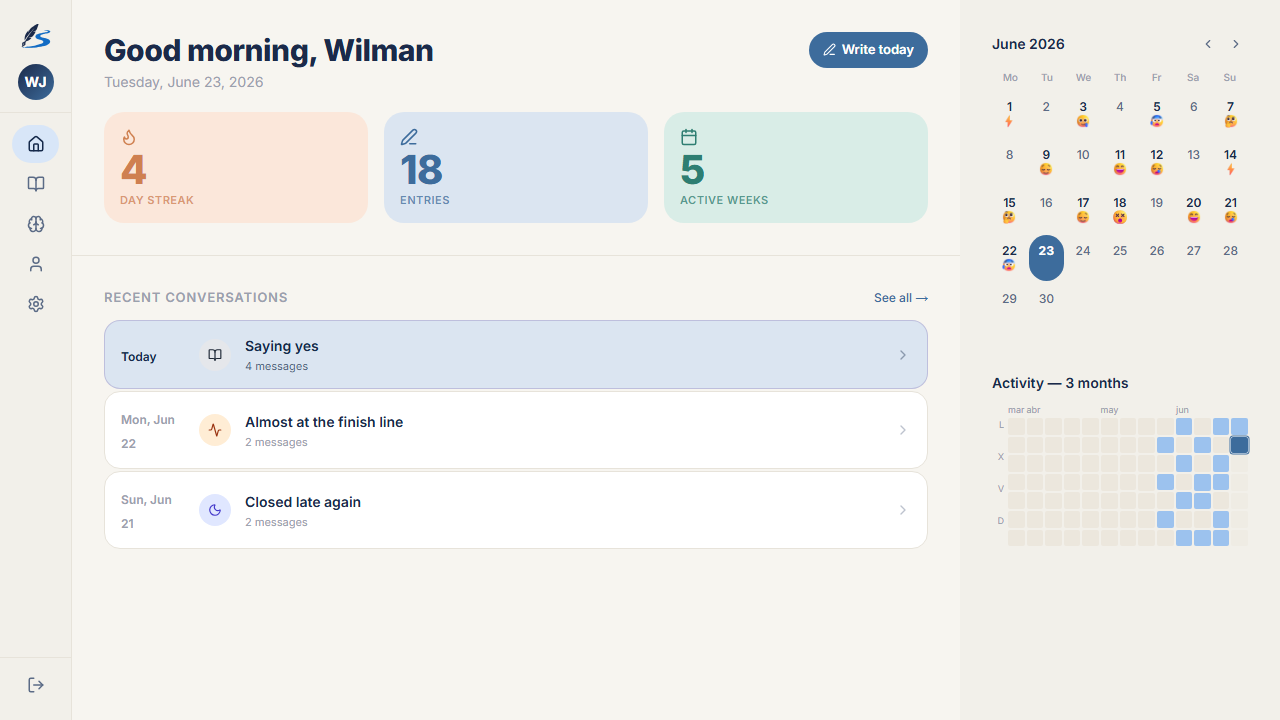This screenshot has height=720, width=1280.
Task: Open the journal book icon in the sidebar
Action: pos(36,184)
